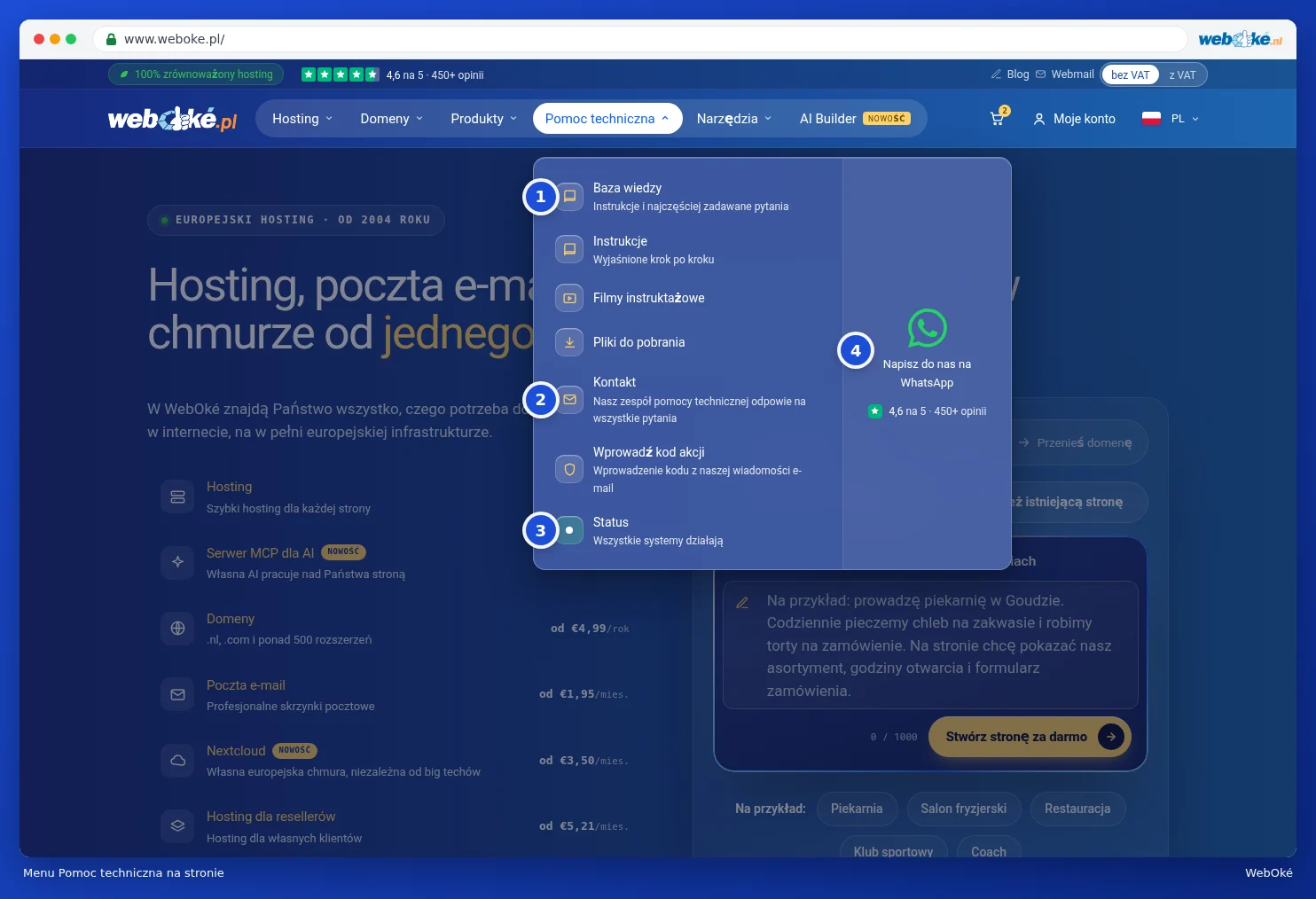This screenshot has height=899, width=1316.
Task: Open the shopping cart icon
Action: 998,119
